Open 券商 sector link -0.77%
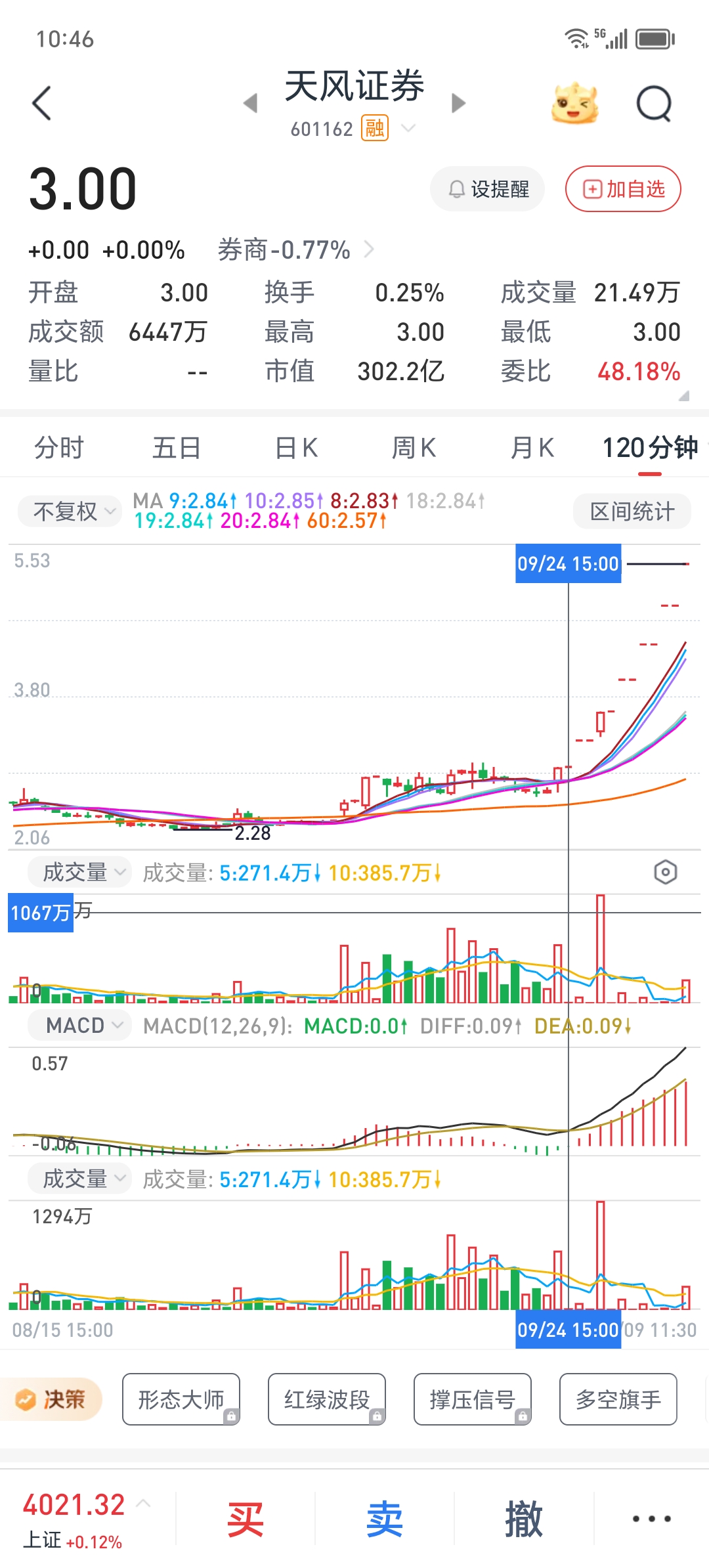 [x=295, y=250]
